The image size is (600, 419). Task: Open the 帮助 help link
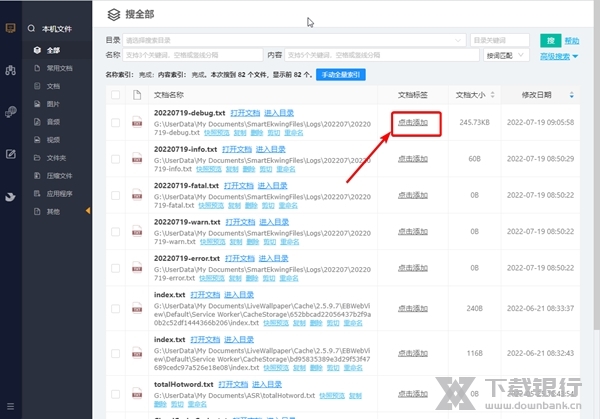pos(572,41)
